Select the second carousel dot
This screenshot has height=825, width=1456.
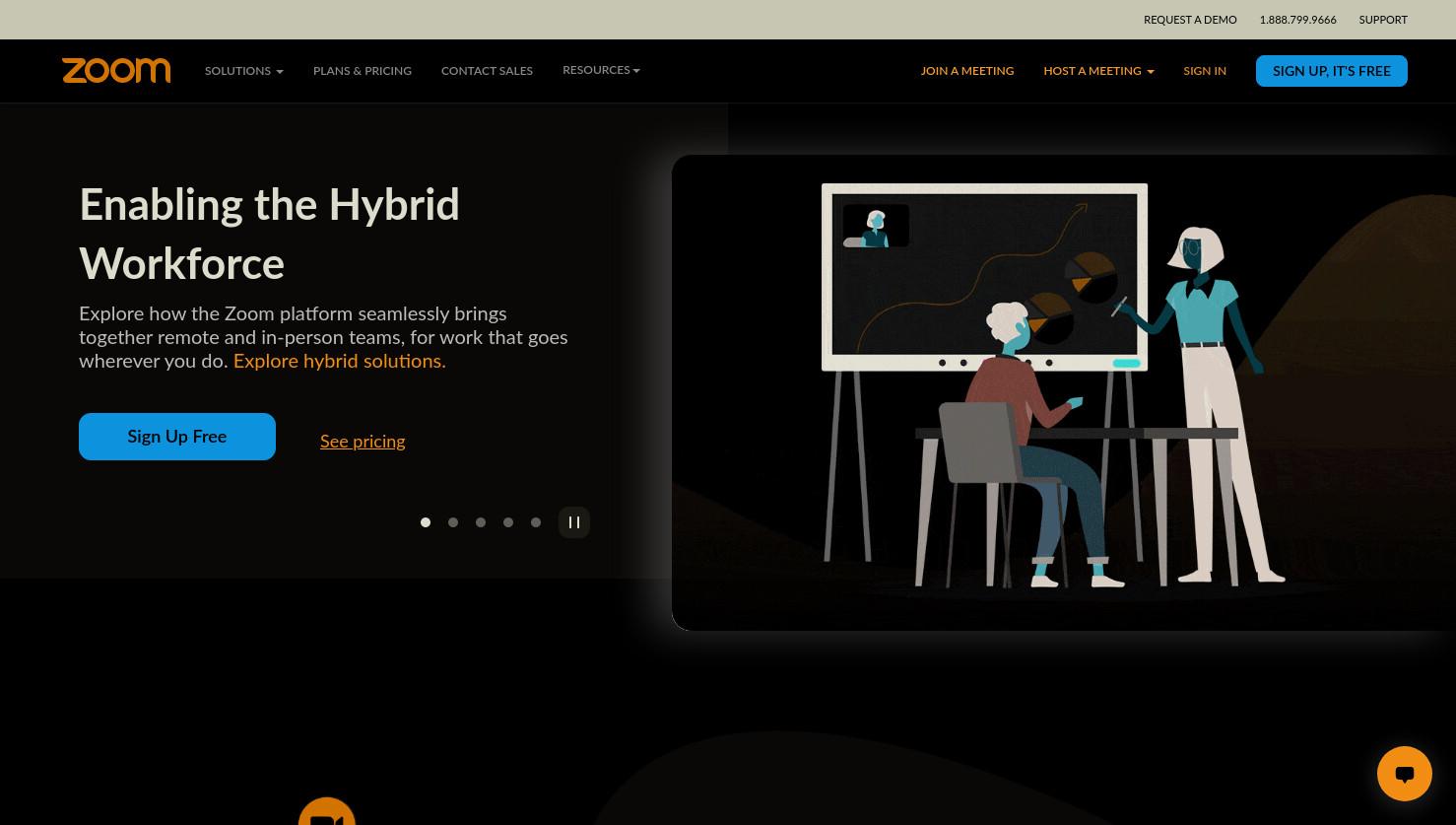453,522
